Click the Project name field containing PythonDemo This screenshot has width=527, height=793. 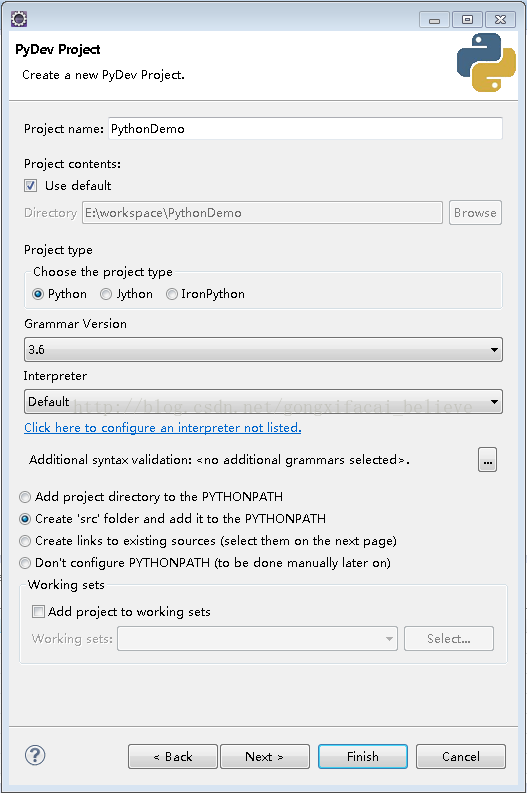(x=305, y=128)
